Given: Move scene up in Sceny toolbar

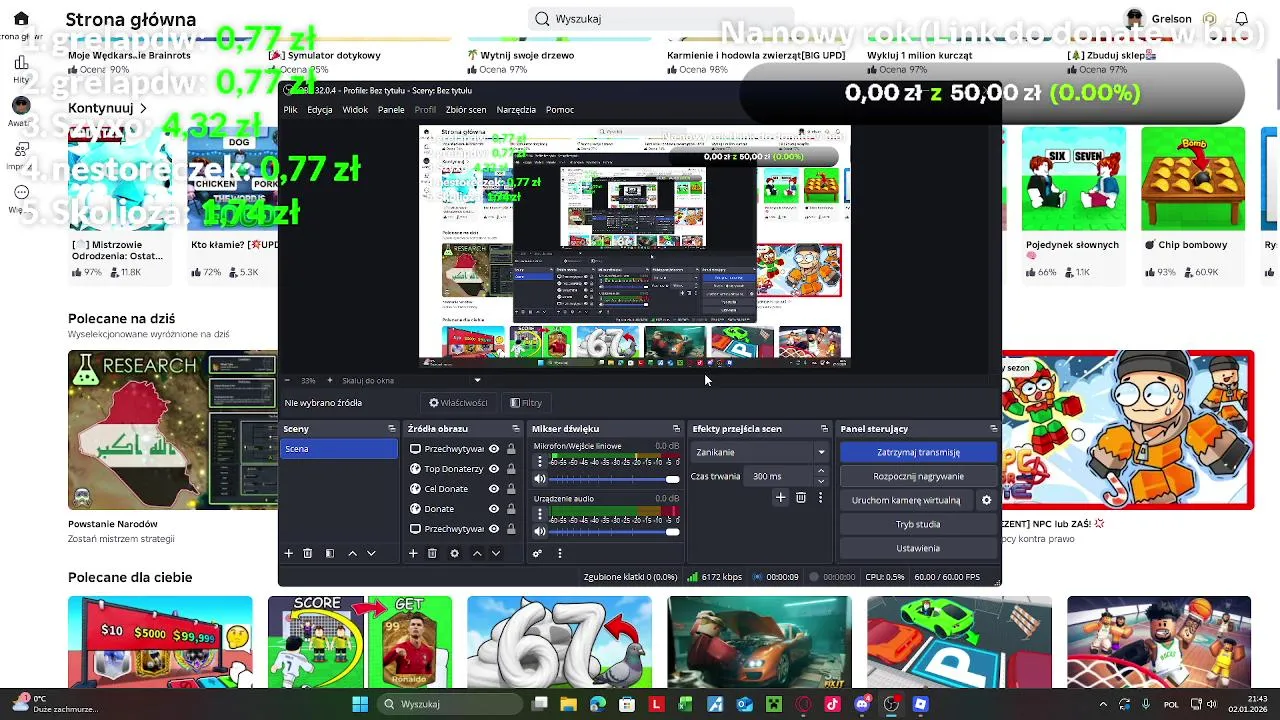Looking at the screenshot, I should [x=352, y=553].
